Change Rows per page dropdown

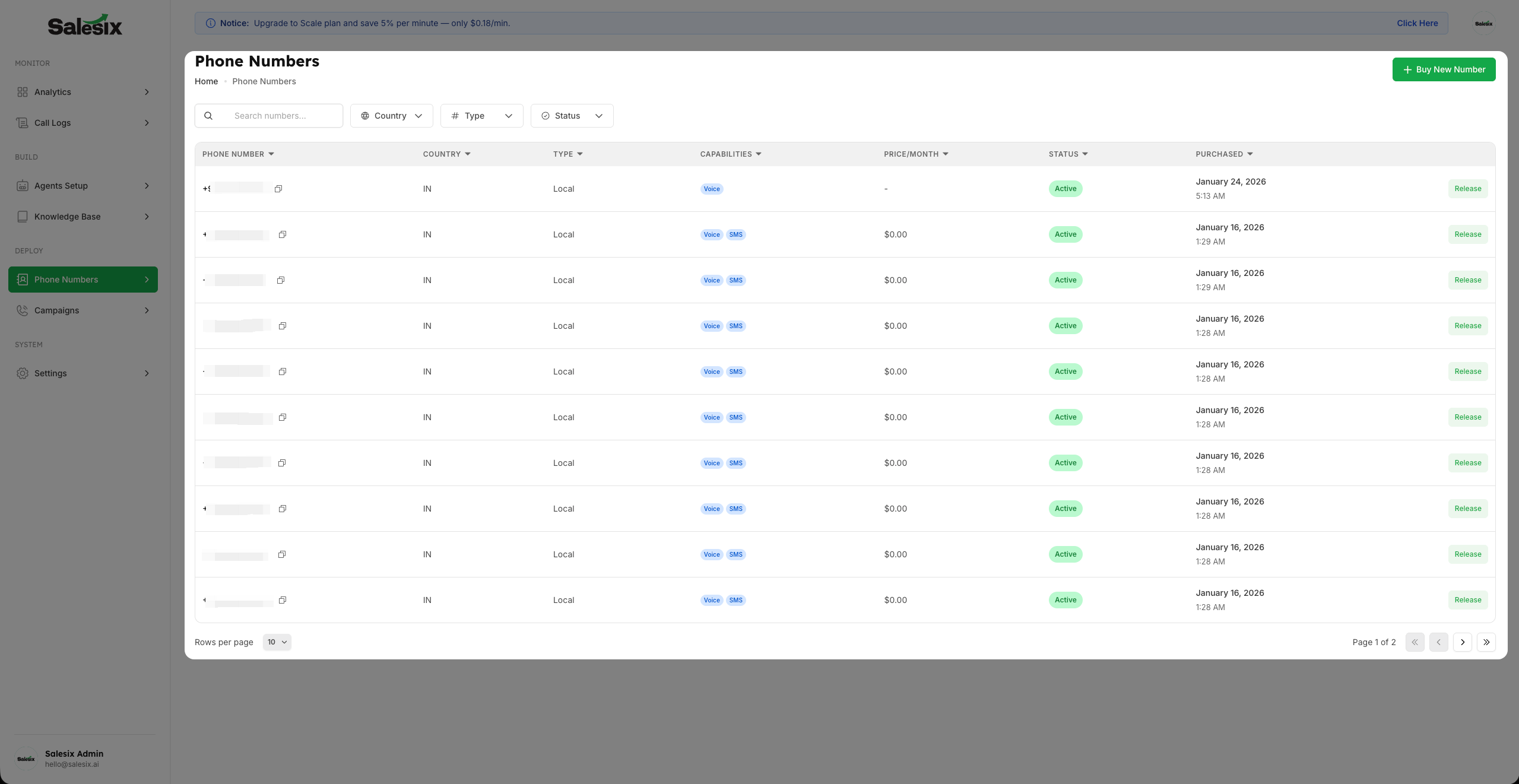pyautogui.click(x=277, y=642)
